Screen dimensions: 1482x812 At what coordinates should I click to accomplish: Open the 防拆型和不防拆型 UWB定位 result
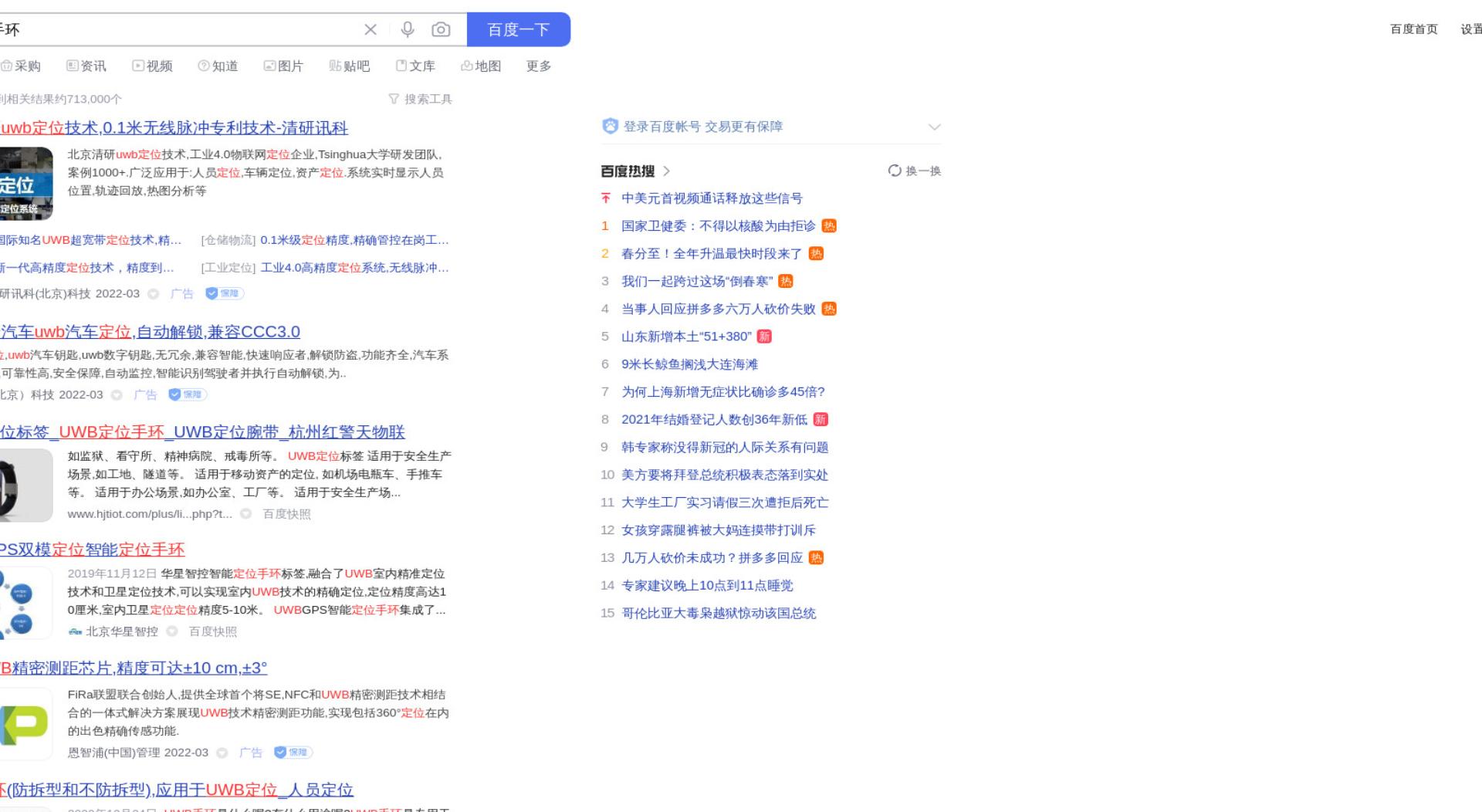pyautogui.click(x=177, y=790)
